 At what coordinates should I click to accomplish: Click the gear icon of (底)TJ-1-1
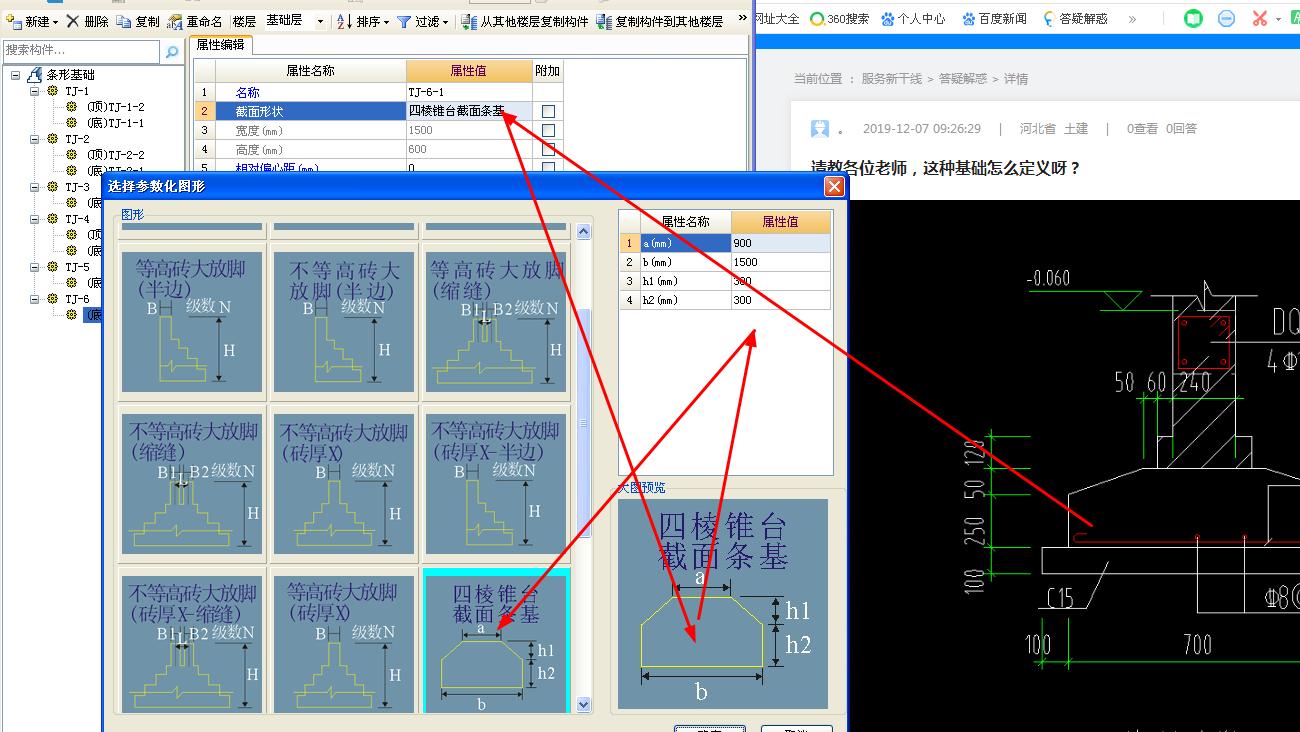point(72,123)
